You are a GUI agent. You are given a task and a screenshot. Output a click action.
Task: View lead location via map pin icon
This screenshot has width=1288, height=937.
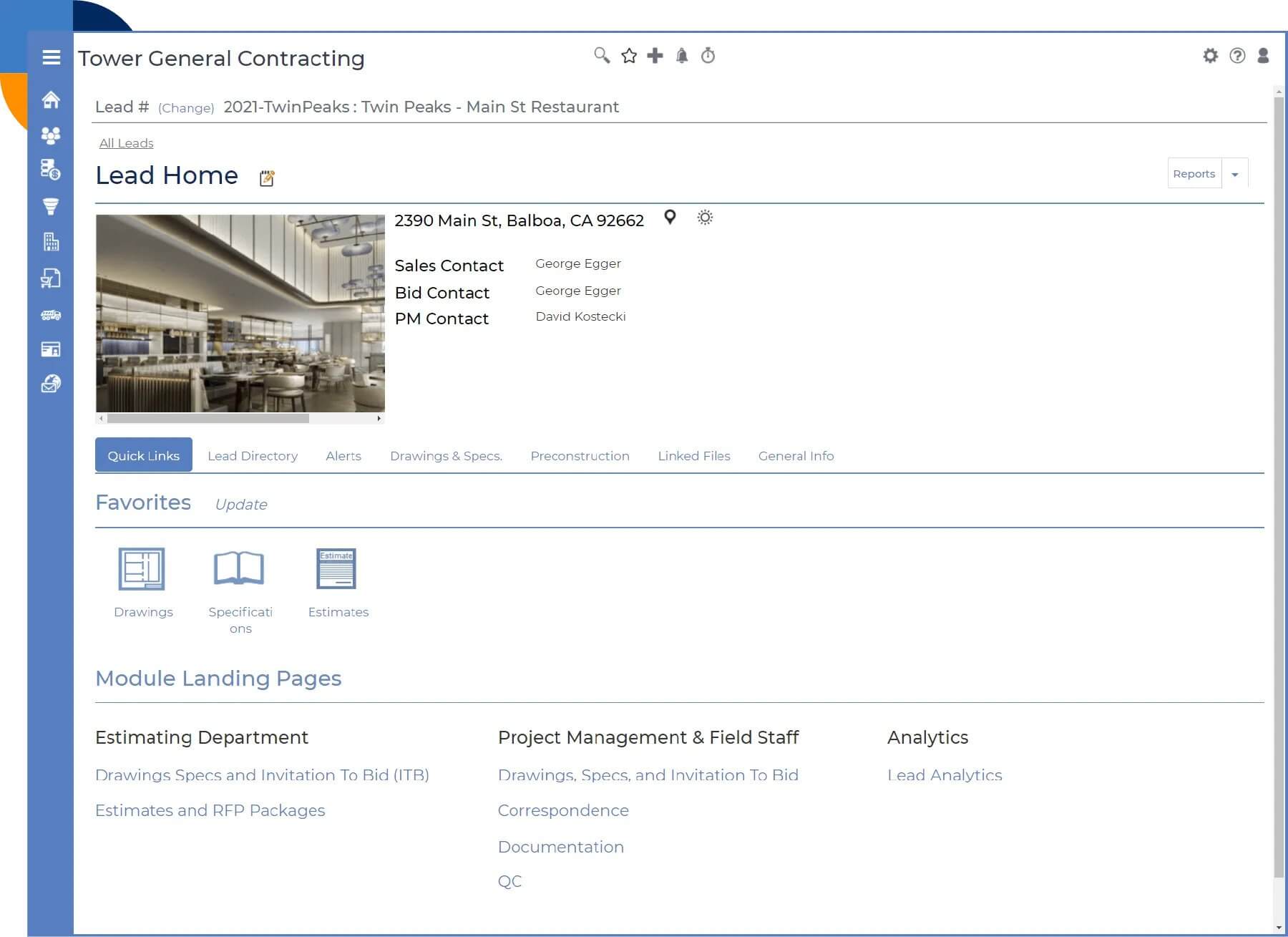click(x=671, y=218)
